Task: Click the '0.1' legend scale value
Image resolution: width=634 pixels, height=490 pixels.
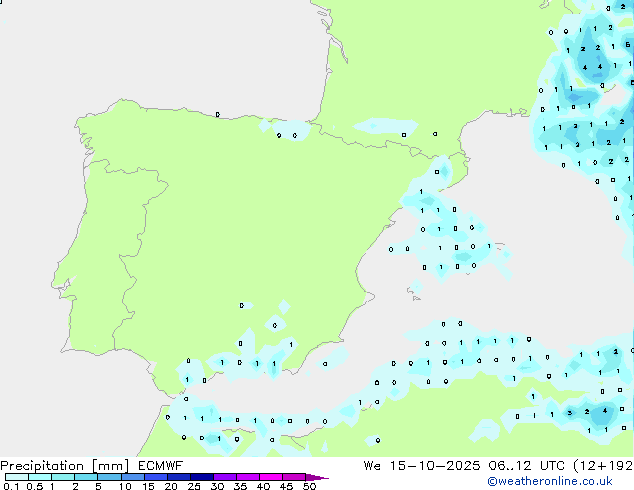Action: pos(11,486)
